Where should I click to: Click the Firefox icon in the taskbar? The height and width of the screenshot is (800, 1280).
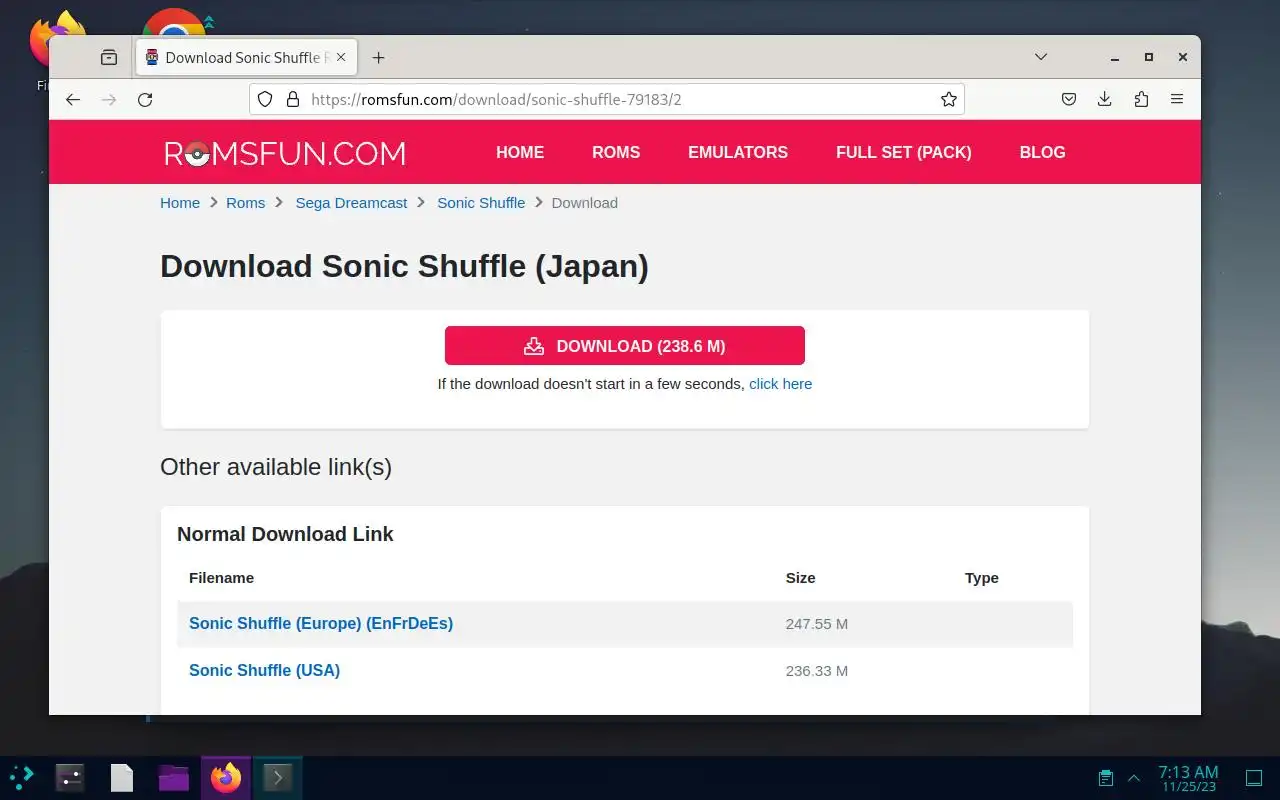[x=226, y=777]
